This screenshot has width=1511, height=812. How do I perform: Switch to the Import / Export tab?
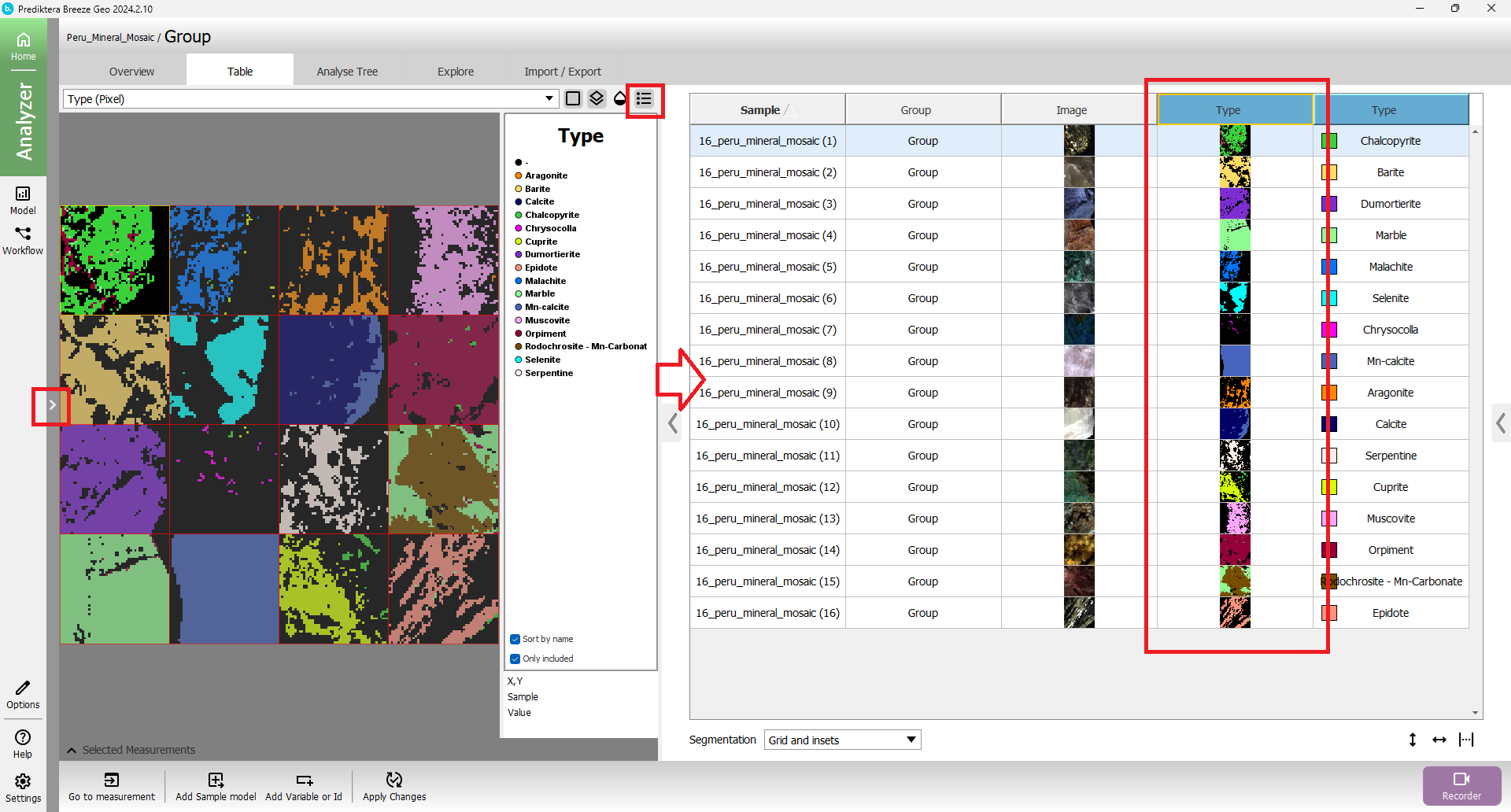point(562,72)
